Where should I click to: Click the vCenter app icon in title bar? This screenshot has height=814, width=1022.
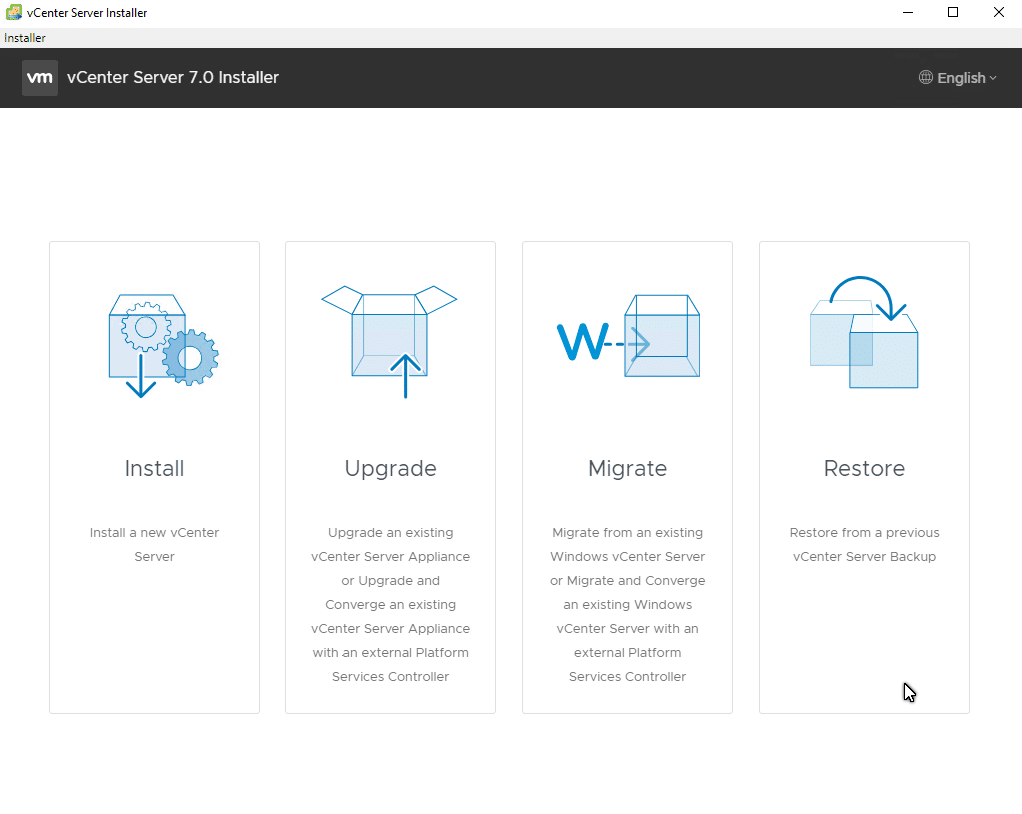tap(14, 13)
